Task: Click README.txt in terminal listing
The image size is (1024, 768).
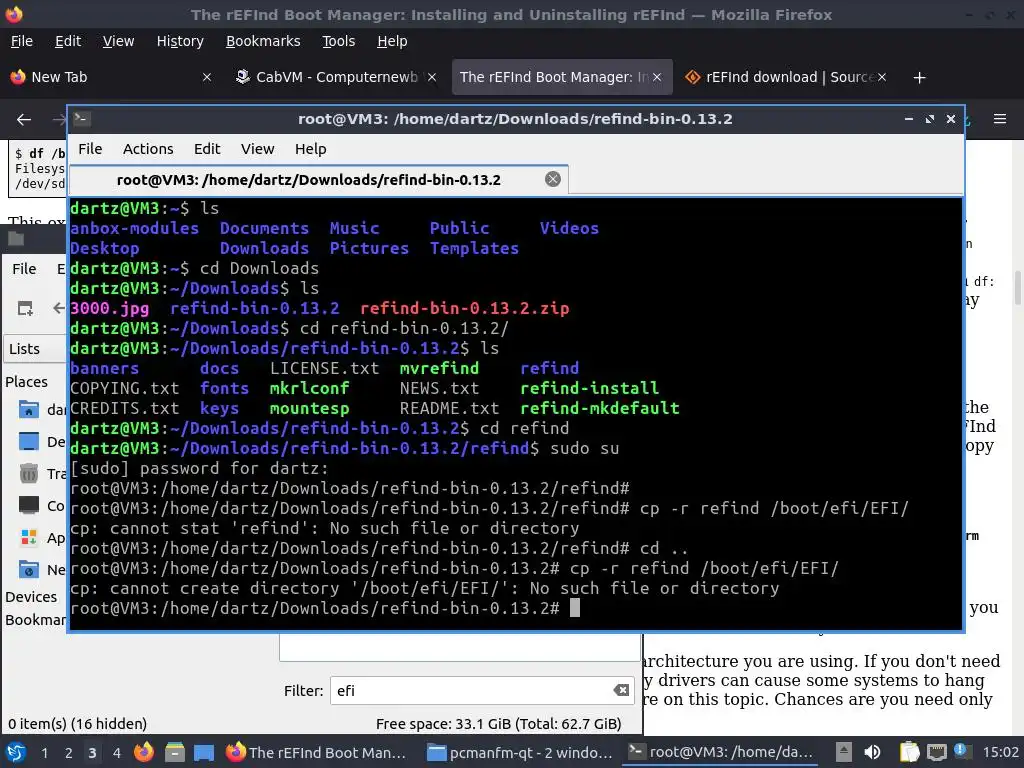Action: point(449,408)
